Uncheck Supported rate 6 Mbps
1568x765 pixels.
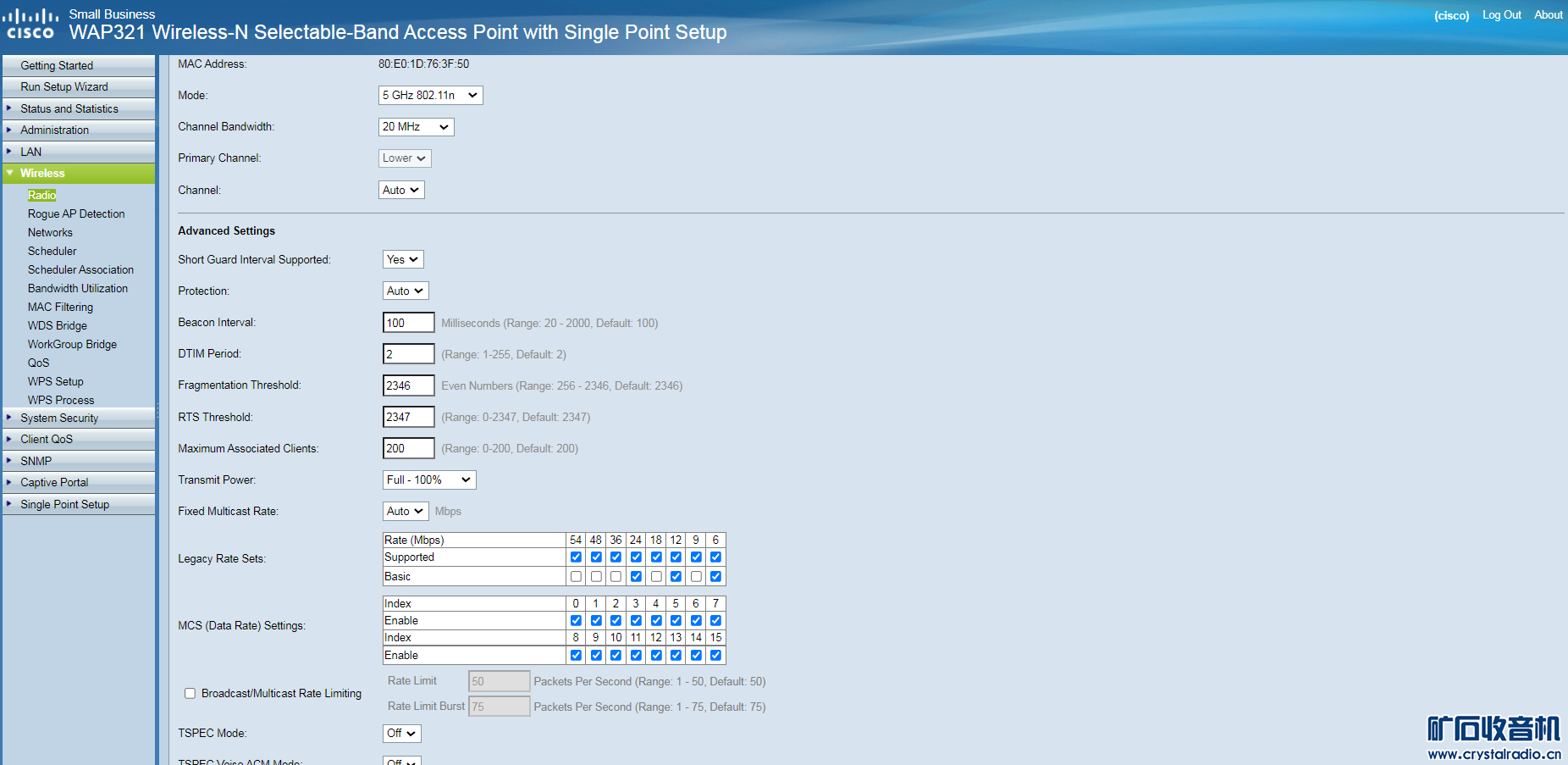715,557
